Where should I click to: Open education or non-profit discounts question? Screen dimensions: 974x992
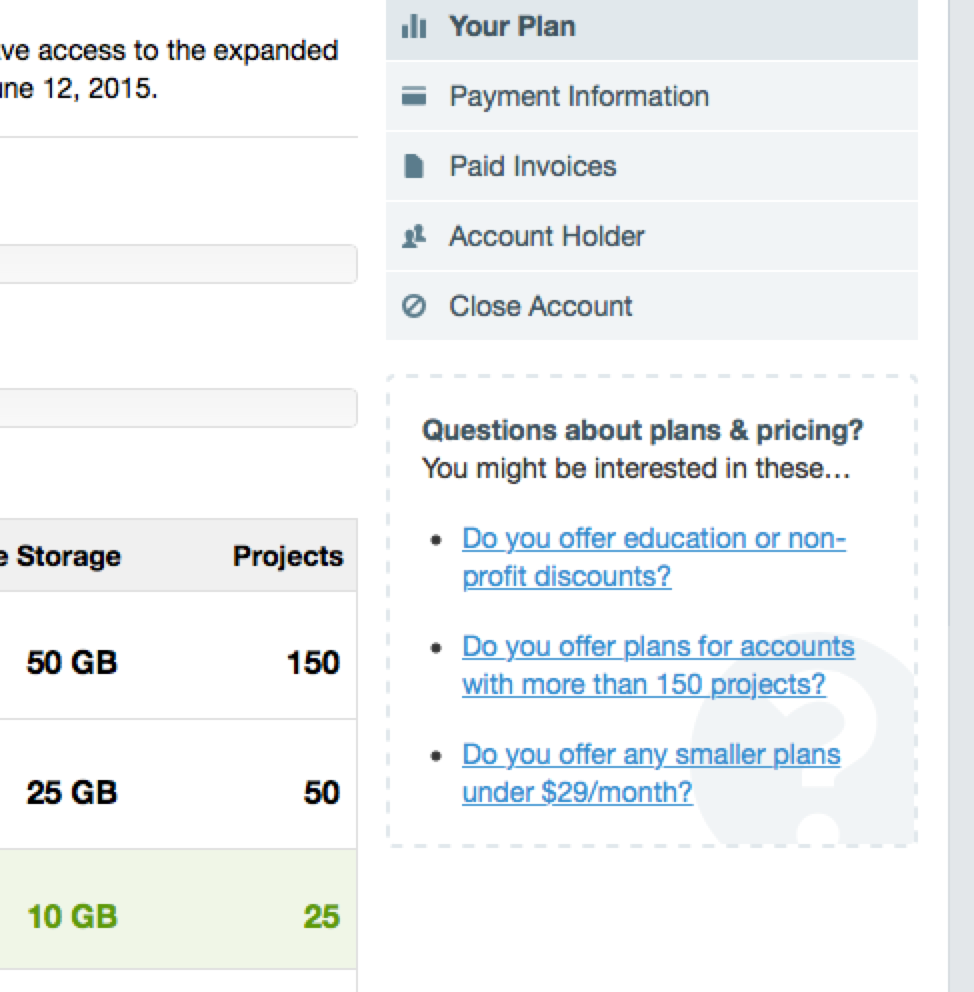[x=654, y=557]
